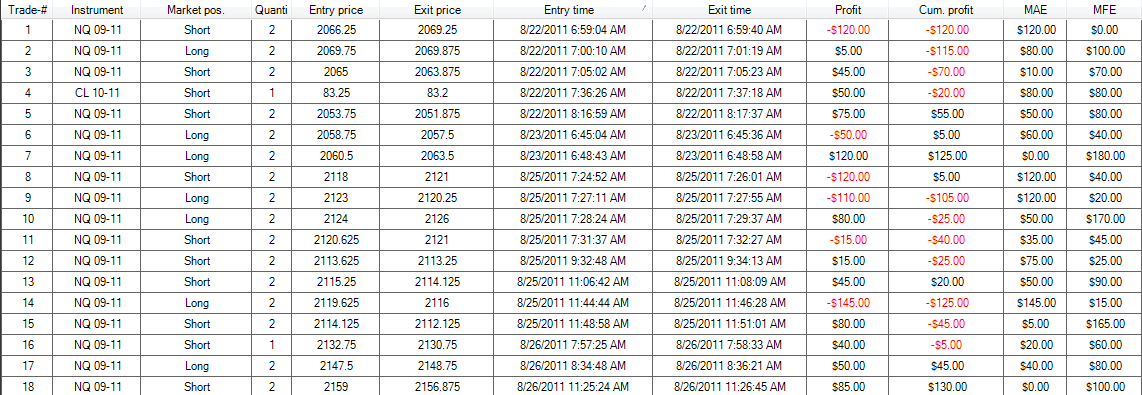Screen dimensions: 1142x395
Task: Select the CL 10-11 instrument cell
Action: pyautogui.click(x=98, y=93)
